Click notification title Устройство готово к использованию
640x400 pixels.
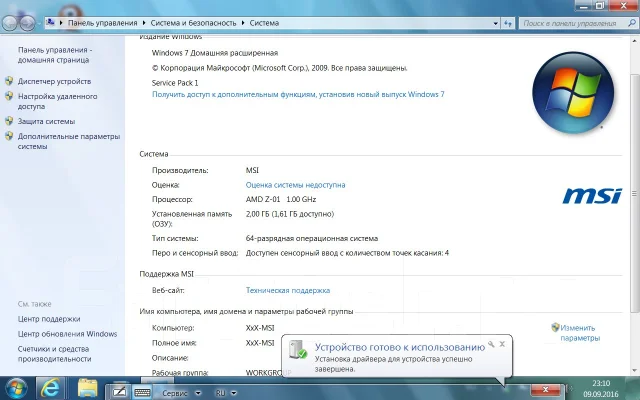point(400,347)
